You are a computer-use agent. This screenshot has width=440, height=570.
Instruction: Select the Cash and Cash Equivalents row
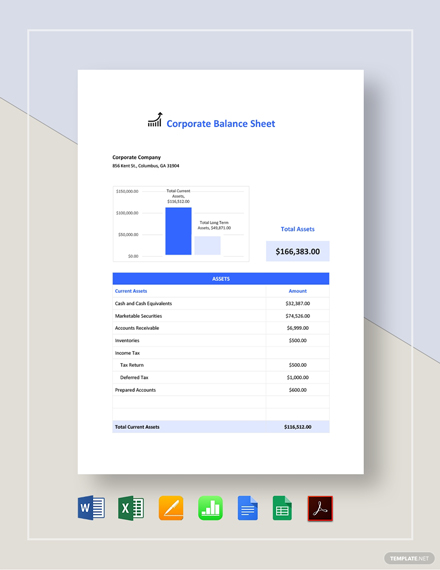tap(221, 303)
